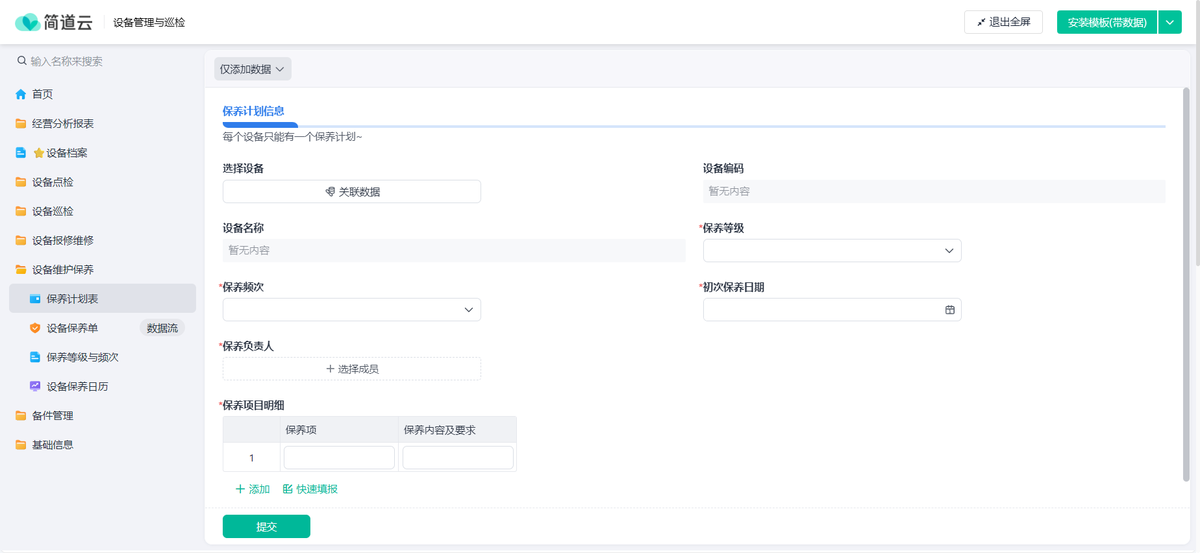Click the 保养计划表 form icon
The image size is (1200, 553).
35,299
